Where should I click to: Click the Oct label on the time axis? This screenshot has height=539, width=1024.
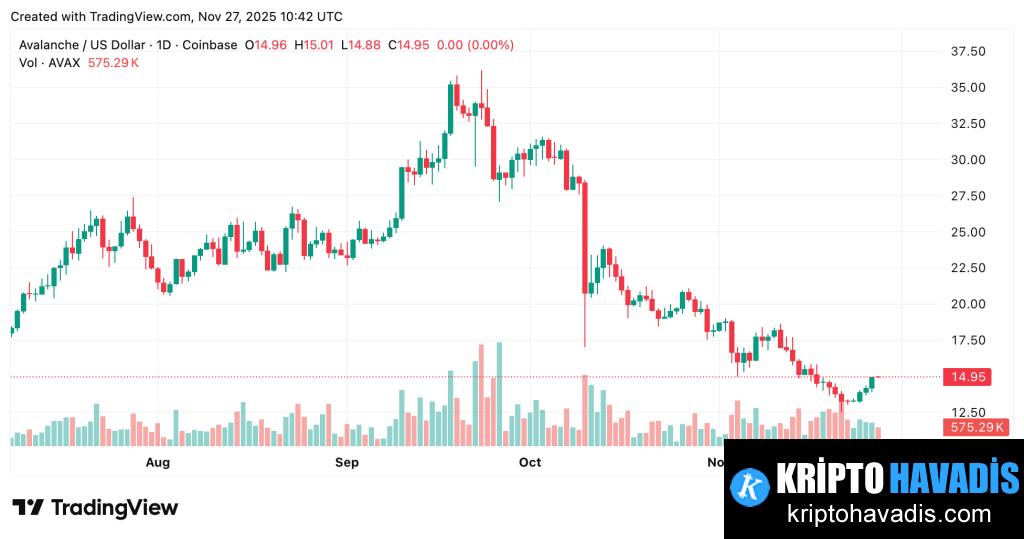[x=529, y=462]
